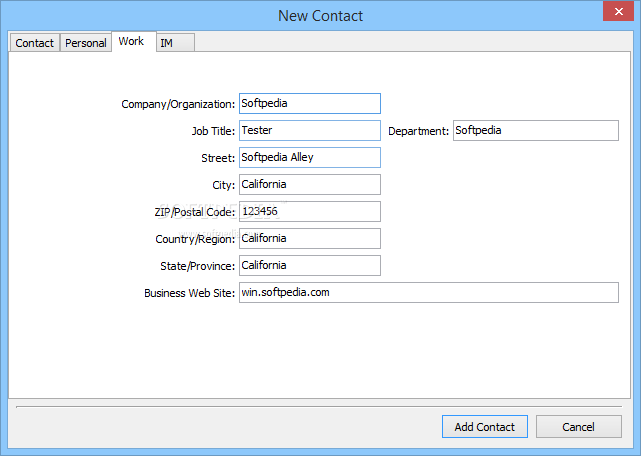Cancel the New Contact dialog
The width and height of the screenshot is (641, 456).
579,427
